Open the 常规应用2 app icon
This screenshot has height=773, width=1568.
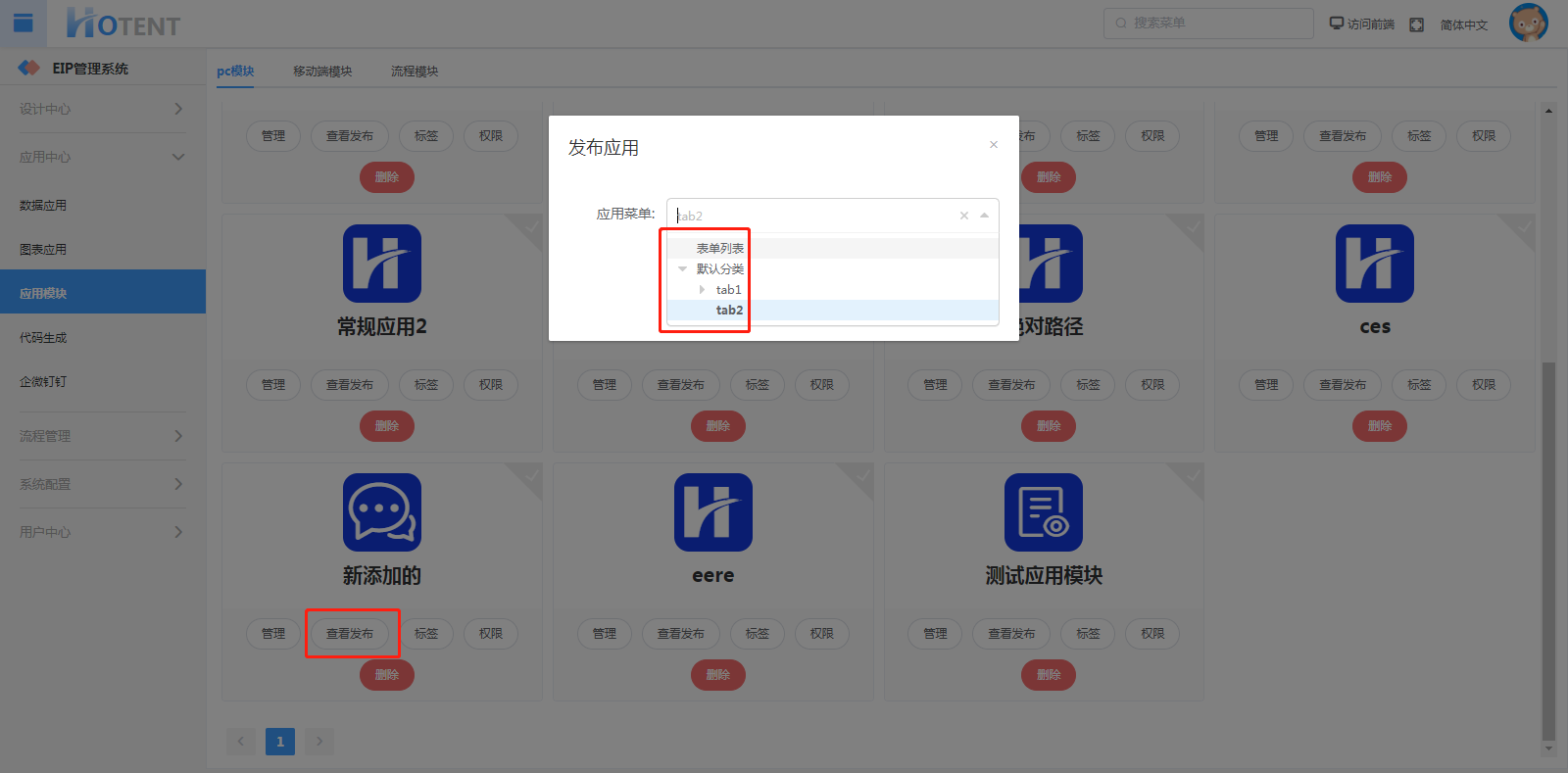tap(382, 264)
